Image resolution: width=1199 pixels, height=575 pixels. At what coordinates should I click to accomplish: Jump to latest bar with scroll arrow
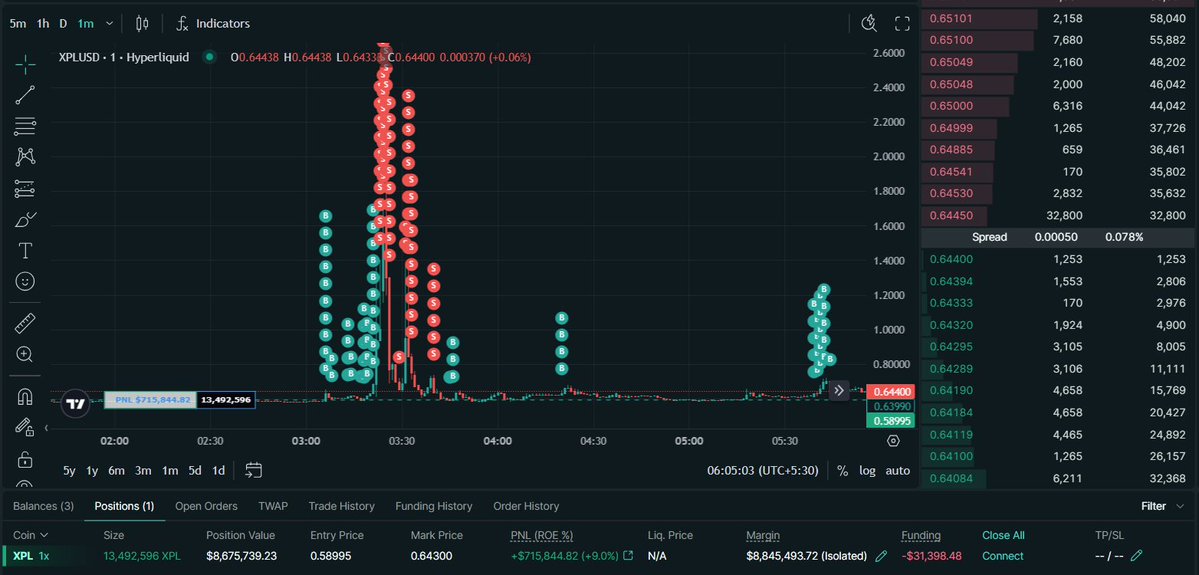pos(839,391)
